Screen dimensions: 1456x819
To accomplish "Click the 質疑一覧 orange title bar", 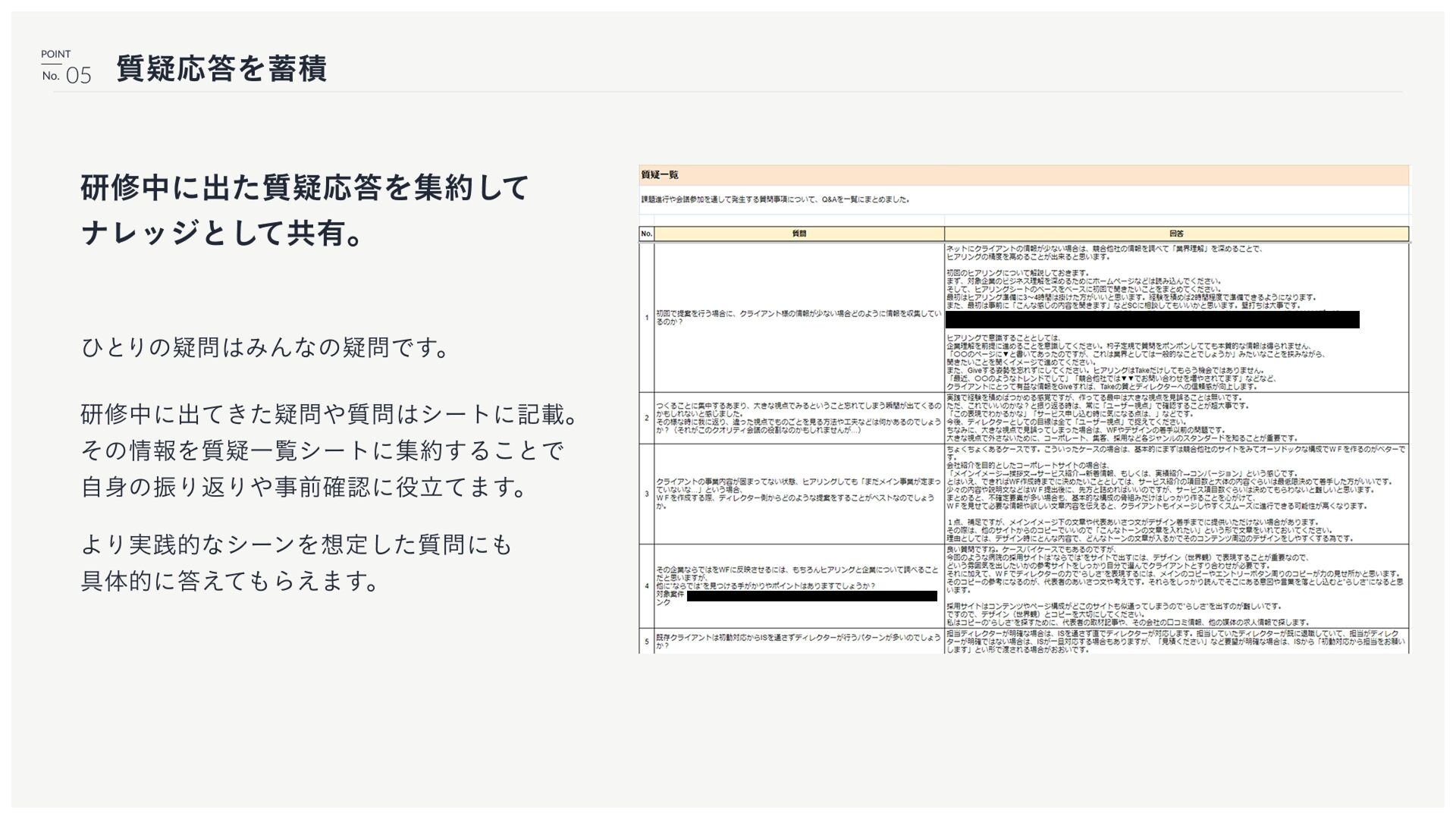I will coord(1024,175).
